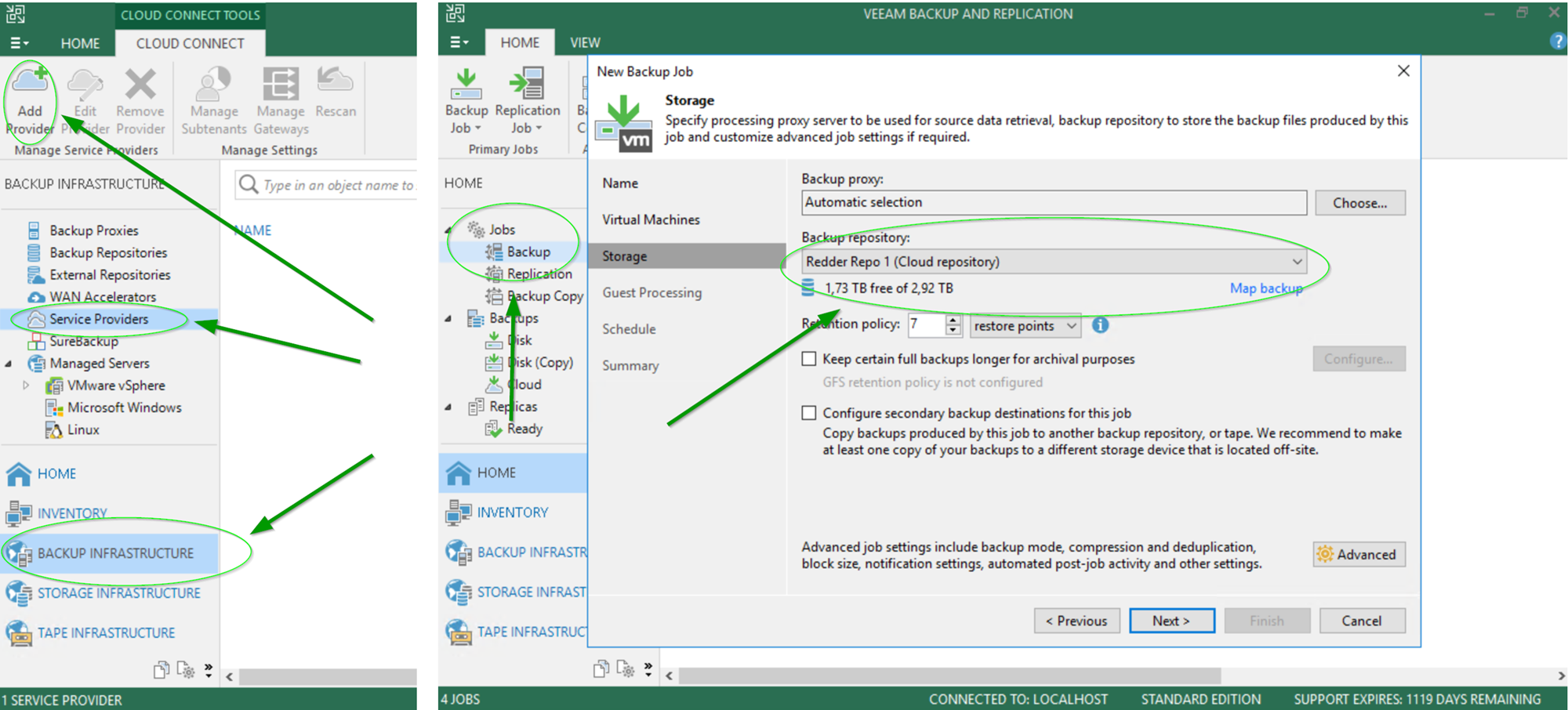Open the Backup repository dropdown

click(x=1297, y=262)
